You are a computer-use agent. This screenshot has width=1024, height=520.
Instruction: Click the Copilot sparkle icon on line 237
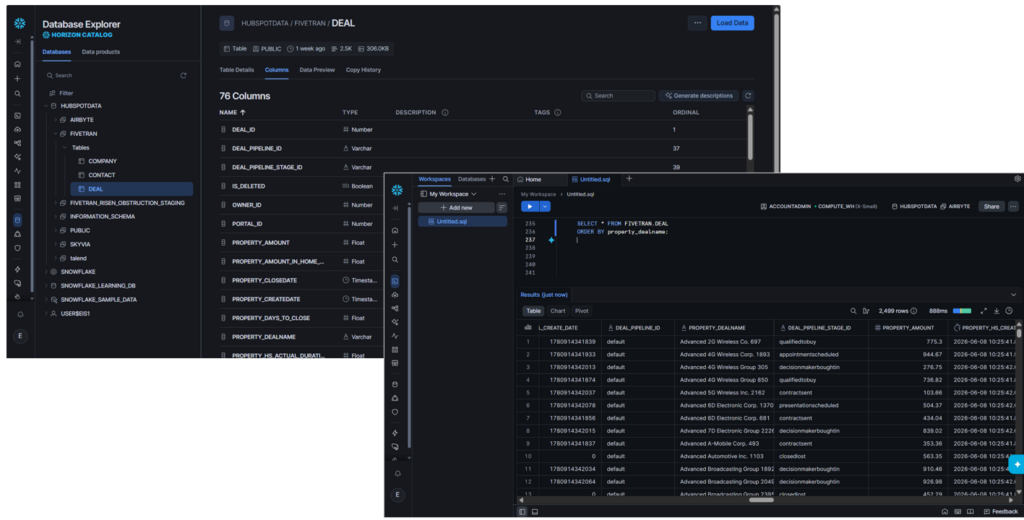pyautogui.click(x=551, y=240)
